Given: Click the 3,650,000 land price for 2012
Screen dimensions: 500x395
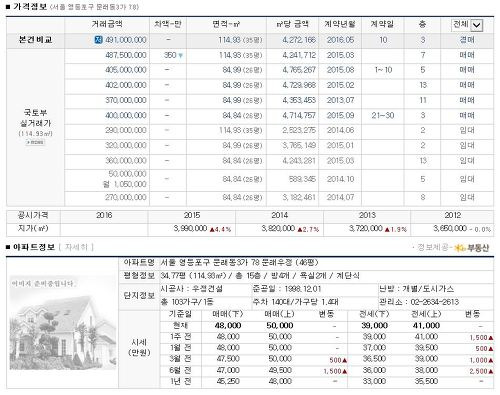Looking at the screenshot, I should (x=450, y=229).
